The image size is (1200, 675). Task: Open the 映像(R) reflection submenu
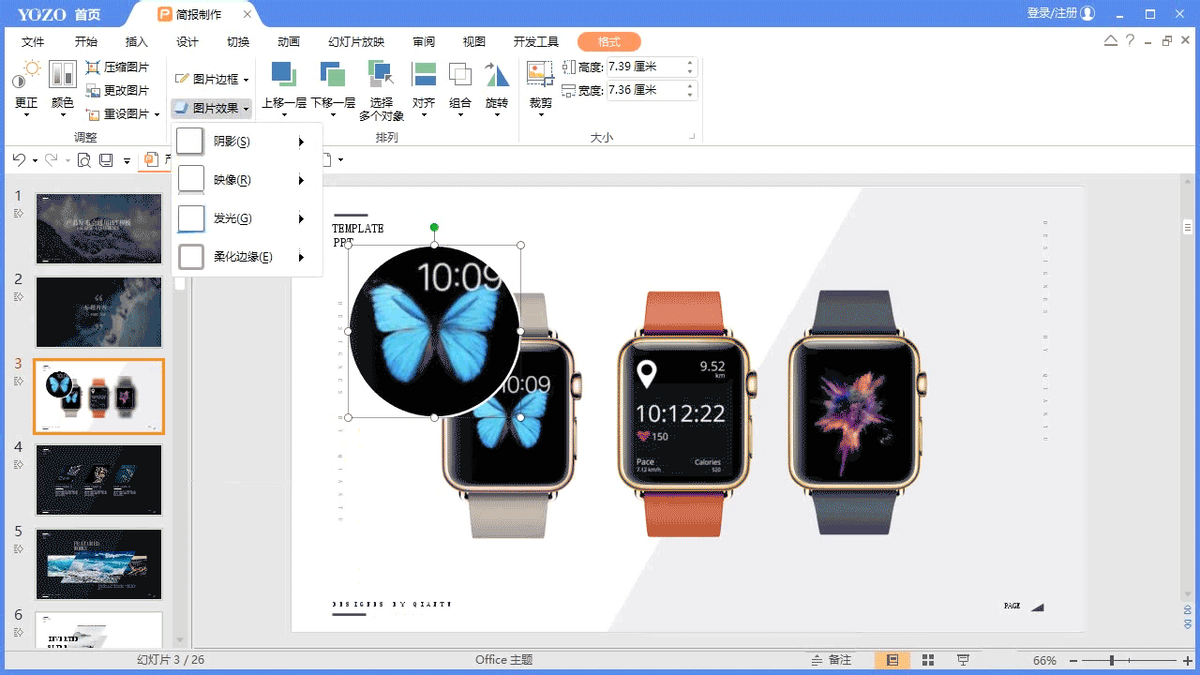247,180
